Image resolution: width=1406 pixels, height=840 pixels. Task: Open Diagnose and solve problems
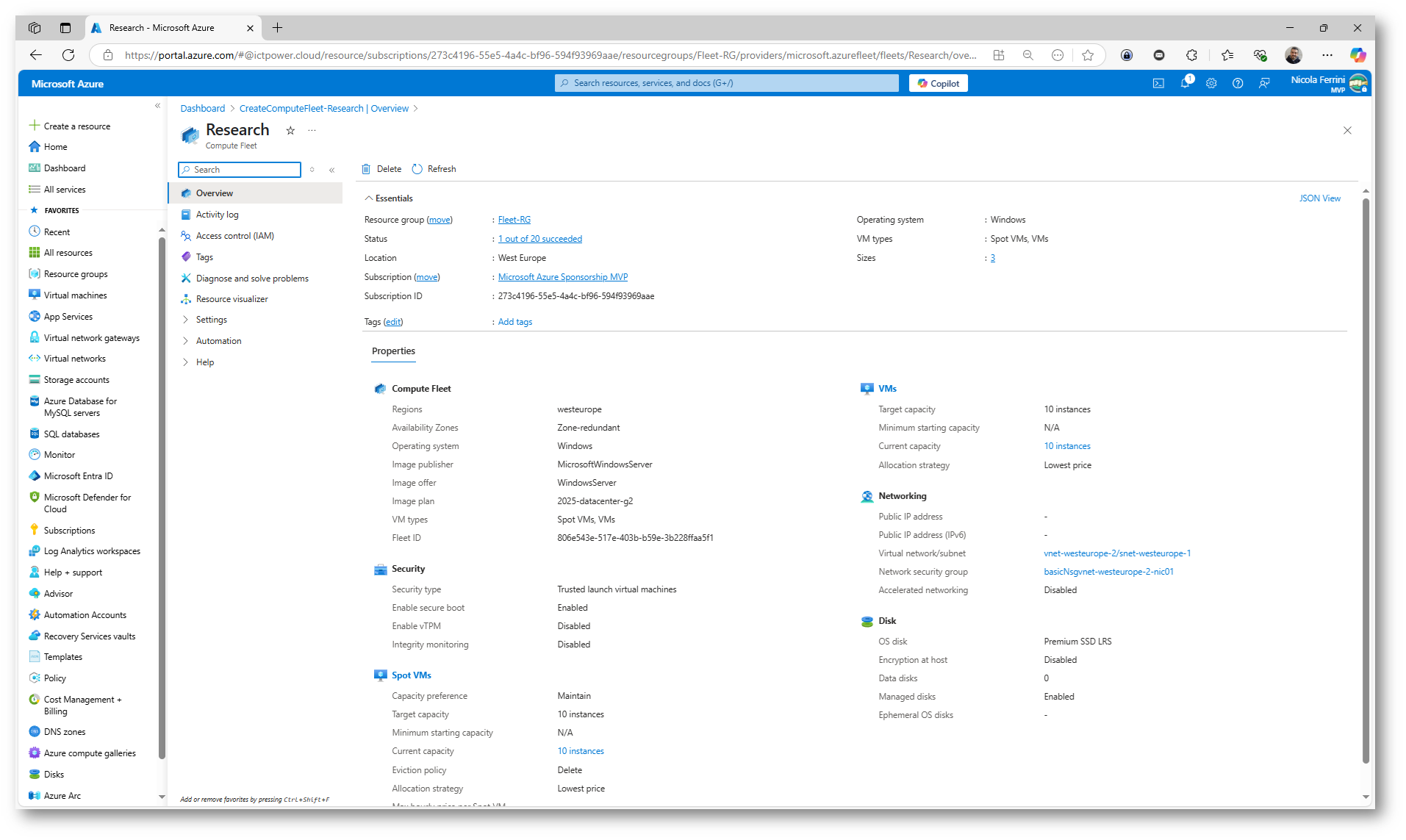pos(252,279)
